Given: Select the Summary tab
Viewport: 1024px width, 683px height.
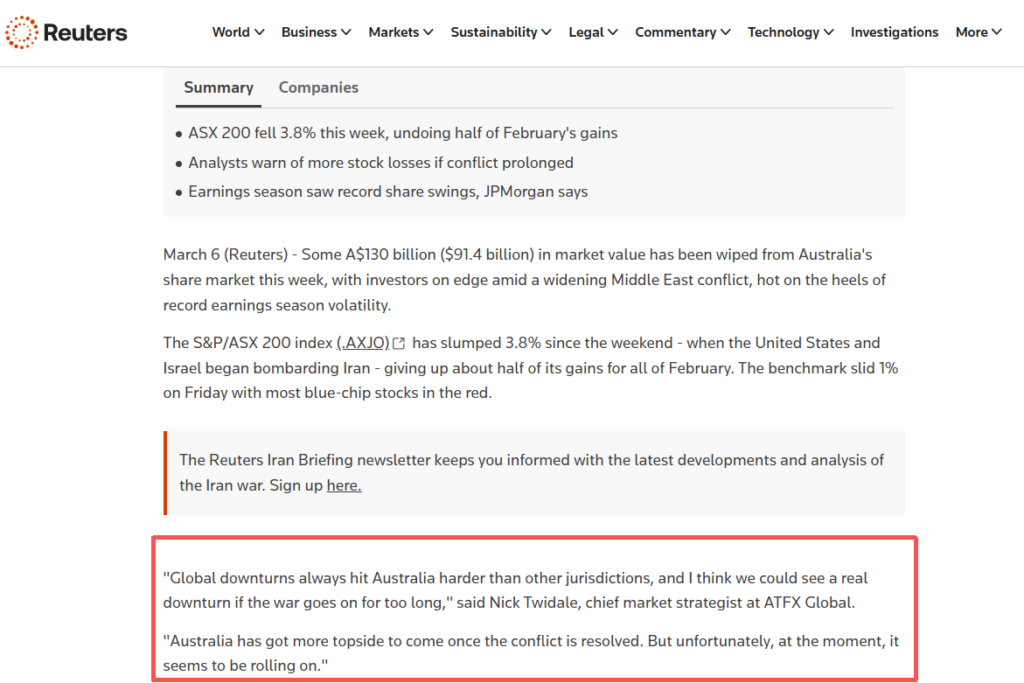Looking at the screenshot, I should pos(218,87).
